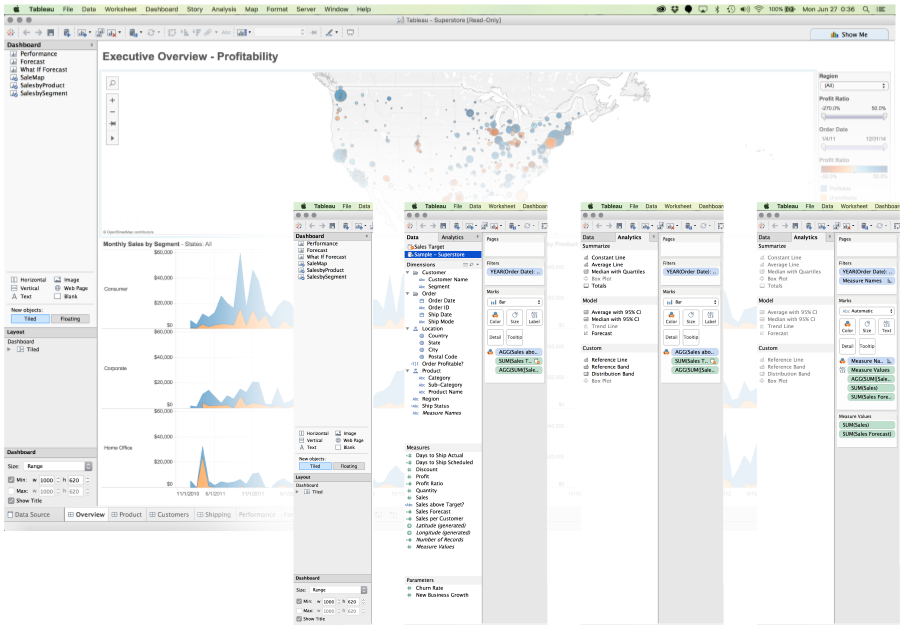The width and height of the screenshot is (901, 625).
Task: Switch to the Product sheet tab
Action: click(126, 515)
